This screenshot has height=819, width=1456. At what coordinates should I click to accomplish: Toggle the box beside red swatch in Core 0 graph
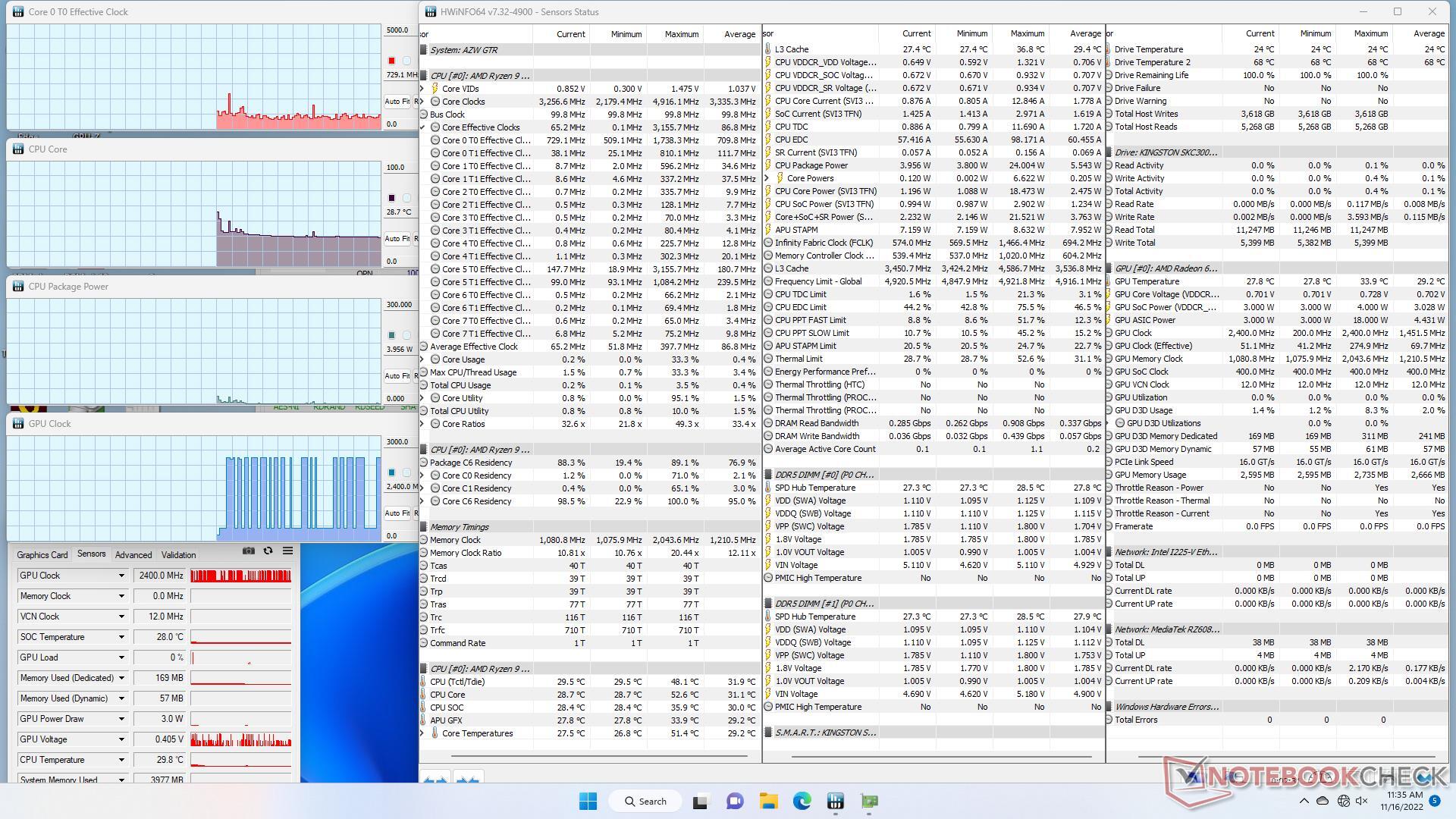(406, 61)
